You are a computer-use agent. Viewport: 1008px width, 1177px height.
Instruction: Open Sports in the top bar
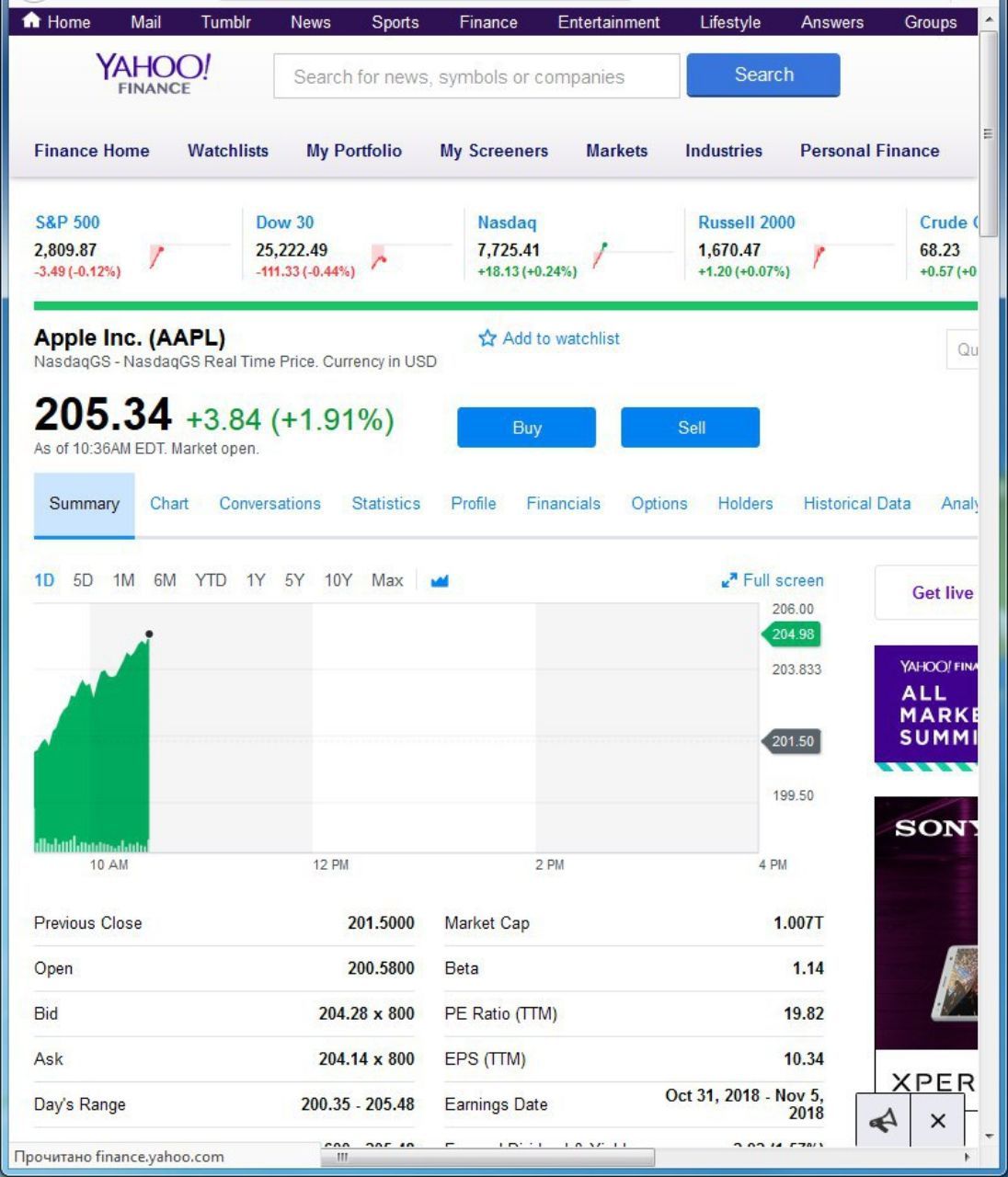point(395,22)
